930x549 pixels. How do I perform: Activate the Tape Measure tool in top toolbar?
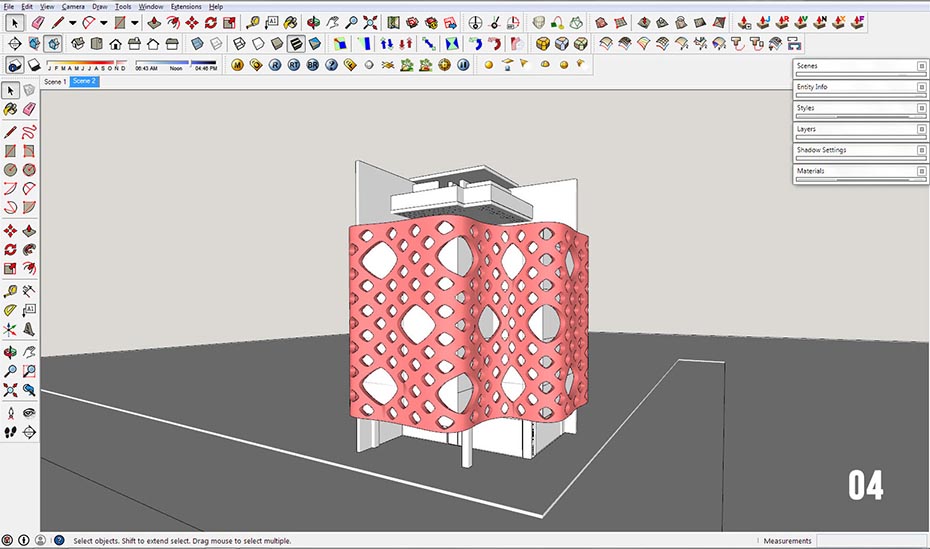[252, 22]
